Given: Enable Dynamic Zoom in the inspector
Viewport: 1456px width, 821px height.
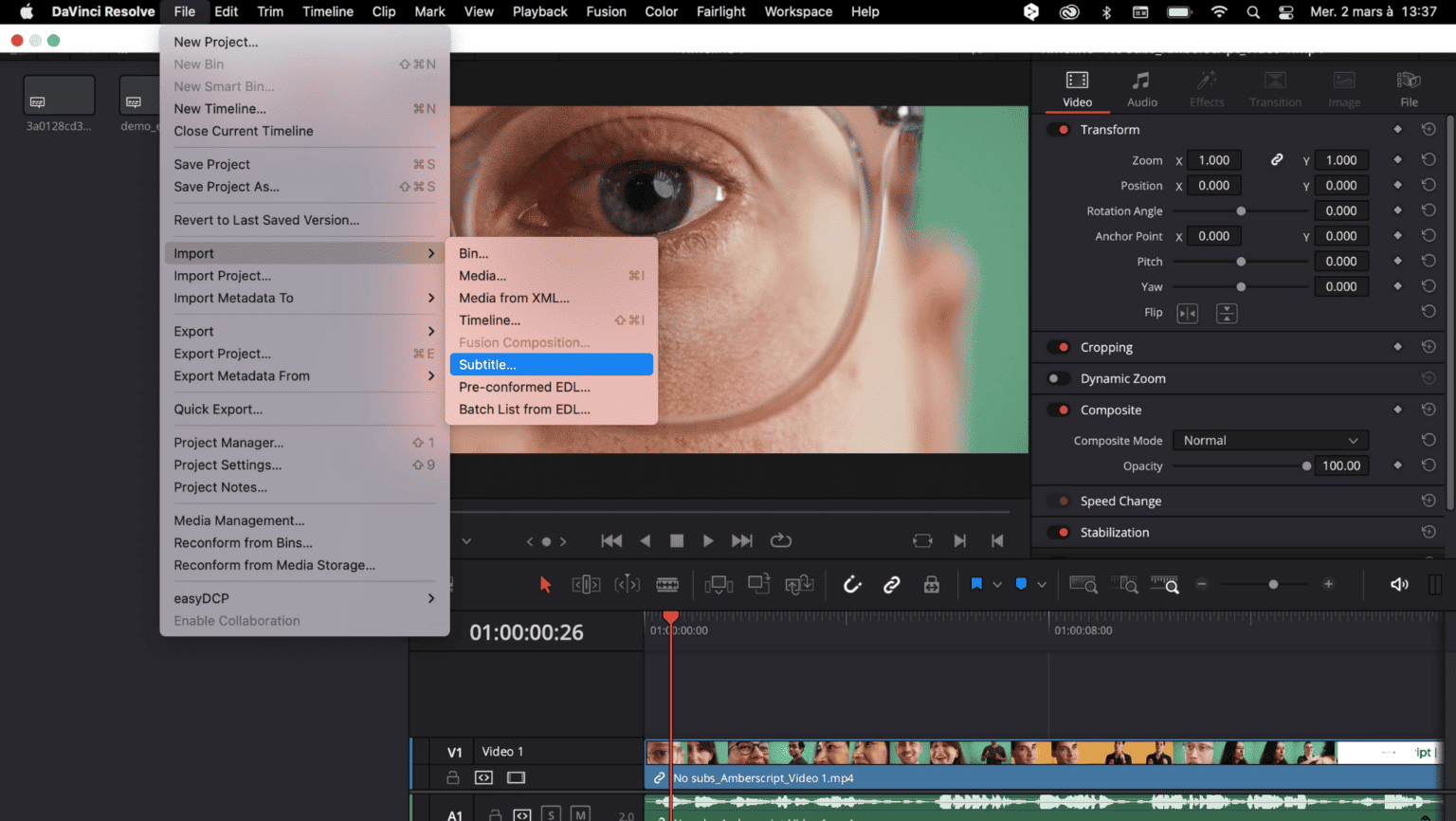Looking at the screenshot, I should (x=1059, y=378).
